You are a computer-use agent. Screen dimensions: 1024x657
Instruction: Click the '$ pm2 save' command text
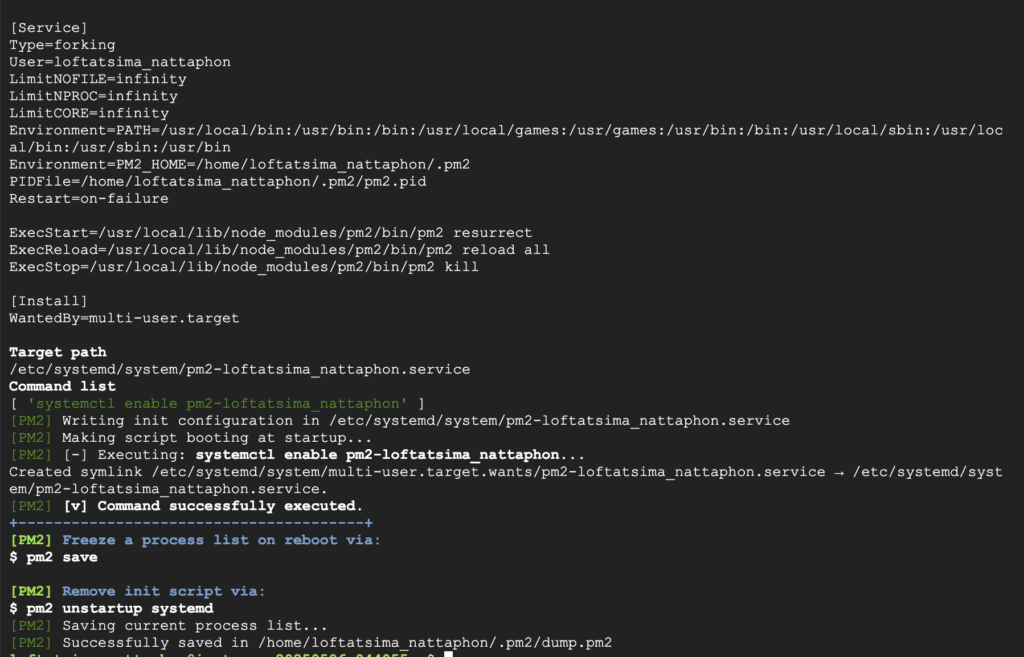53,557
